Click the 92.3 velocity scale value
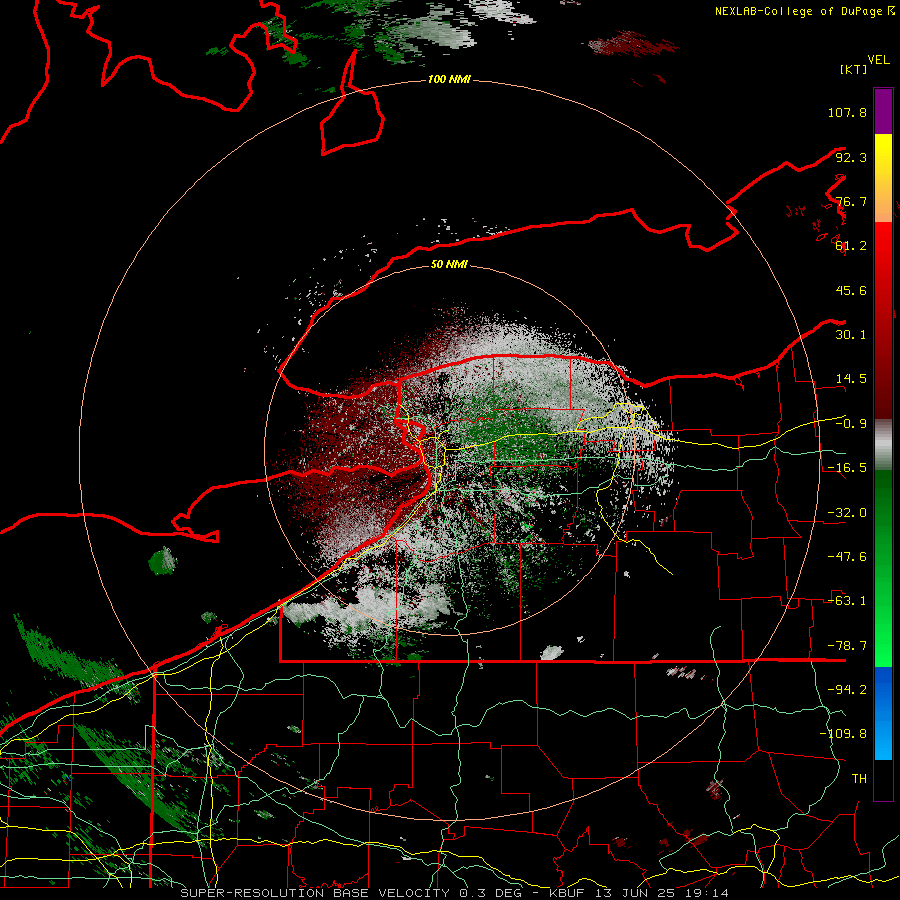 click(x=851, y=157)
